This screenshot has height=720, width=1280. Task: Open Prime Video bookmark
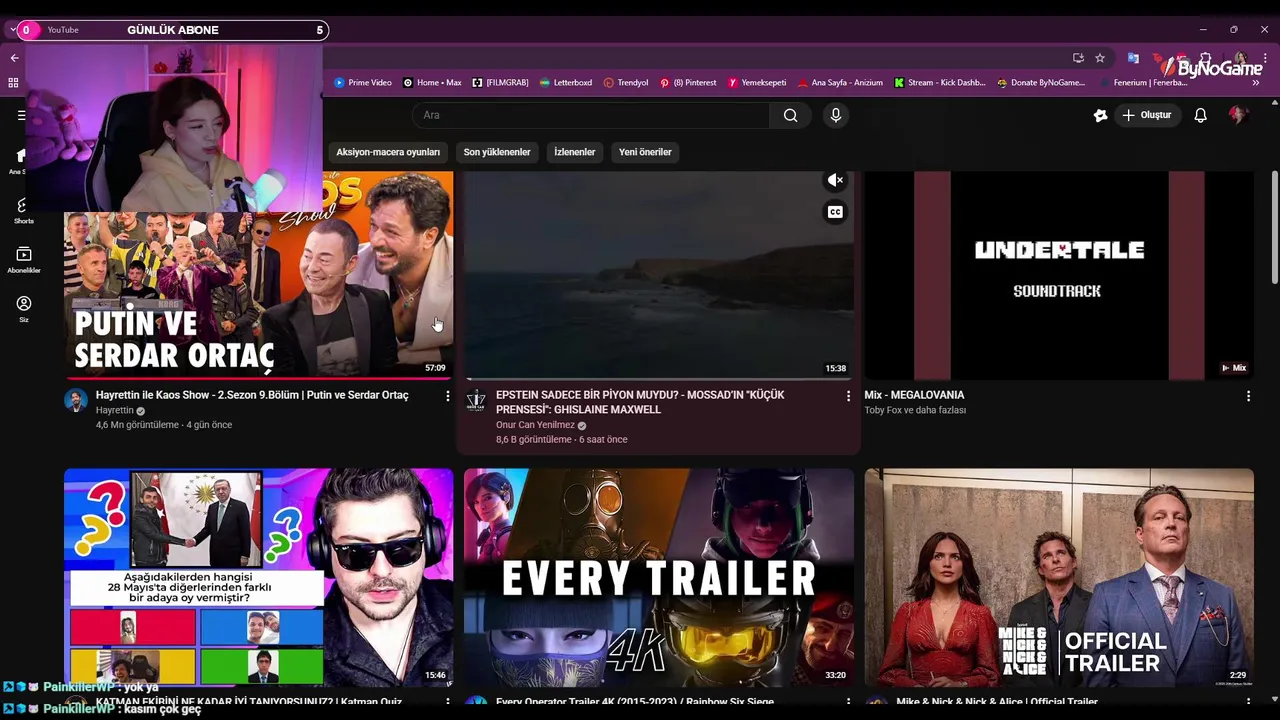tap(363, 83)
